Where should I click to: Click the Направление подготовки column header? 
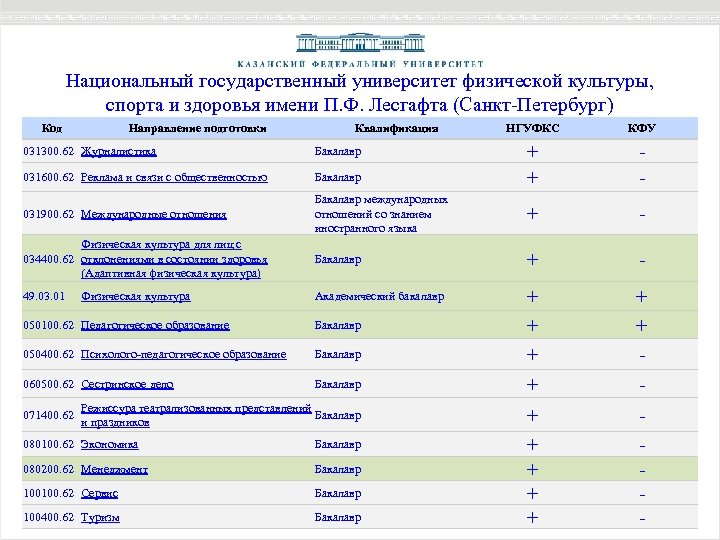[x=197, y=128]
